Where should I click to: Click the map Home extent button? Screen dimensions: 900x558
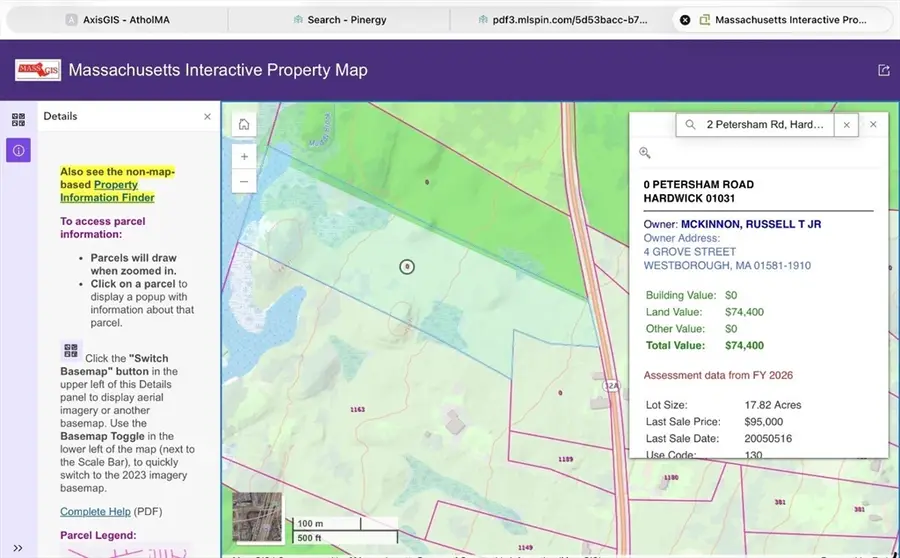tap(244, 125)
